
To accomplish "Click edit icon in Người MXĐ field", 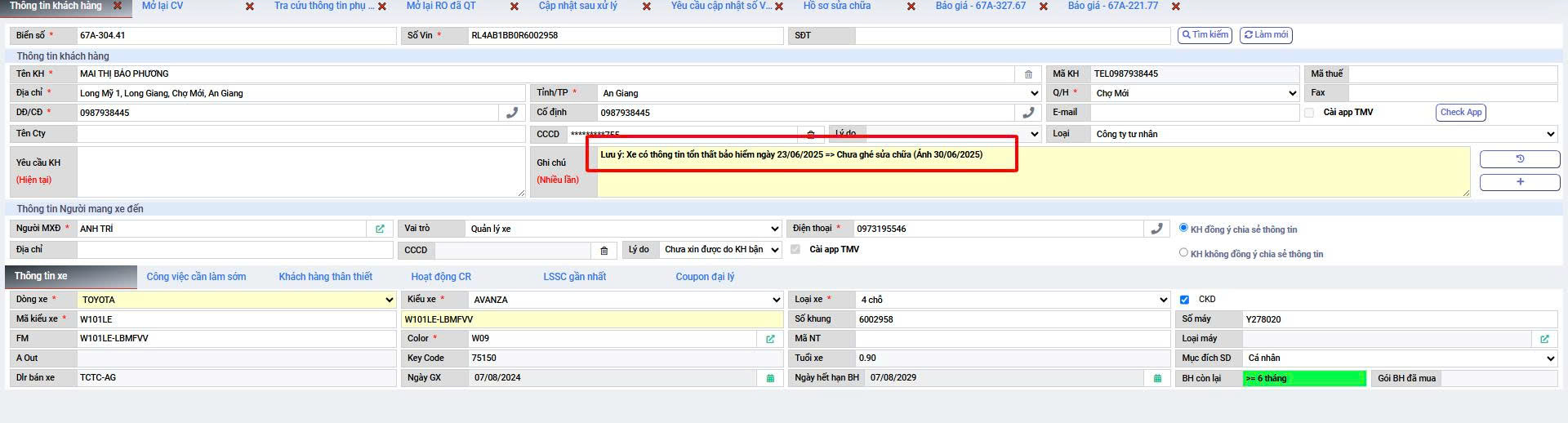I will [380, 229].
